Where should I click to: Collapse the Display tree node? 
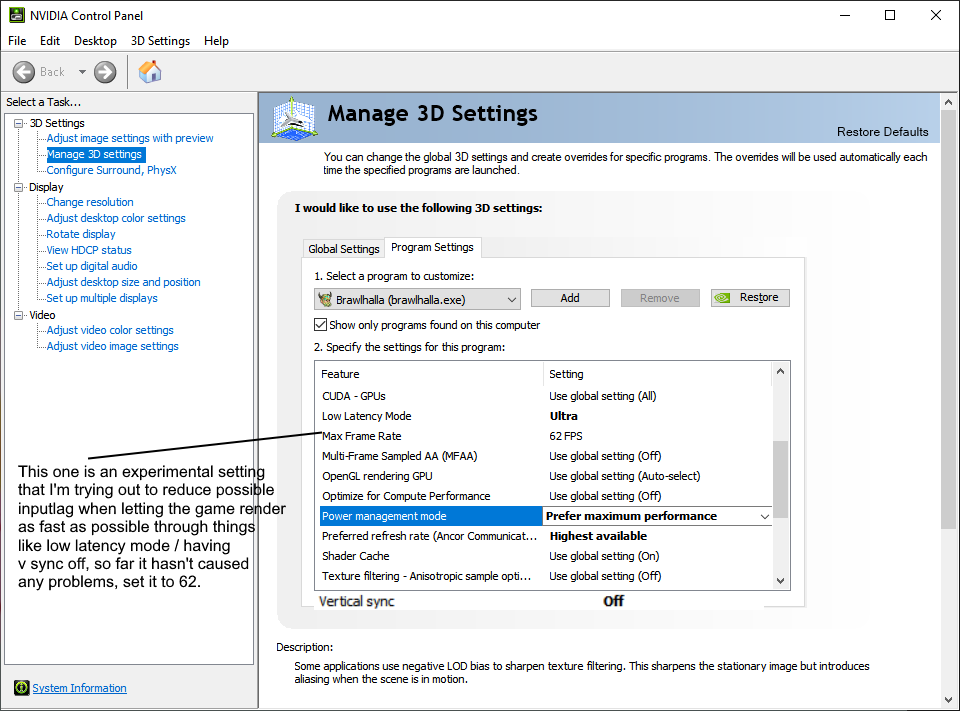tap(18, 187)
